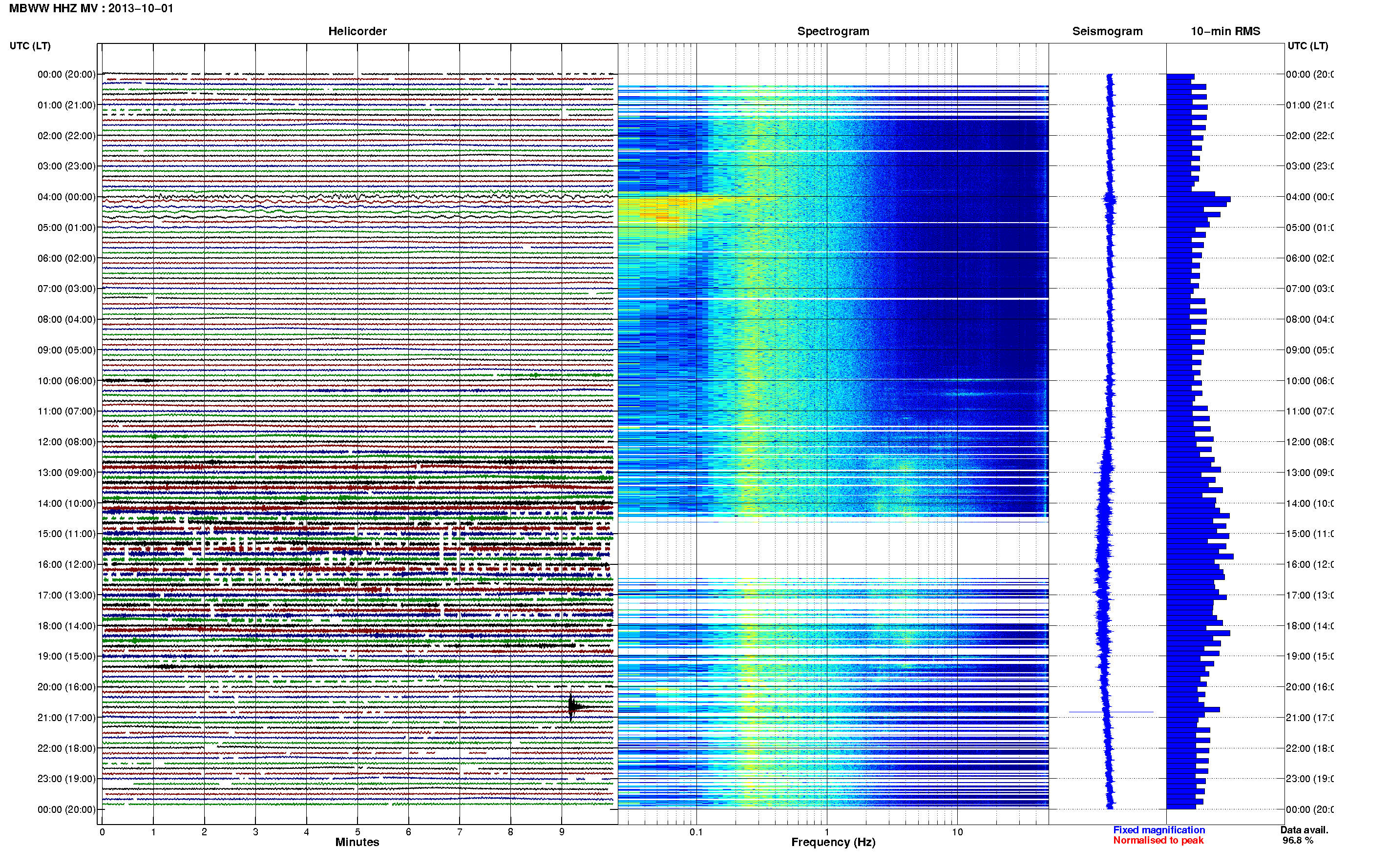The height and width of the screenshot is (868, 1389).
Task: Click the red 'Normalised to peak' legend text
Action: [x=1158, y=841]
